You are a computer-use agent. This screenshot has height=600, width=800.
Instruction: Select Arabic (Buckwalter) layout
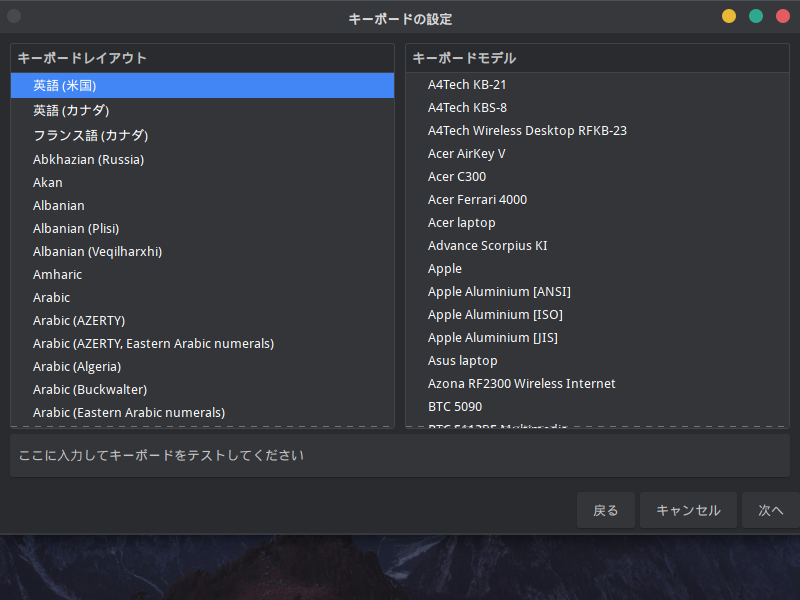tap(202, 389)
